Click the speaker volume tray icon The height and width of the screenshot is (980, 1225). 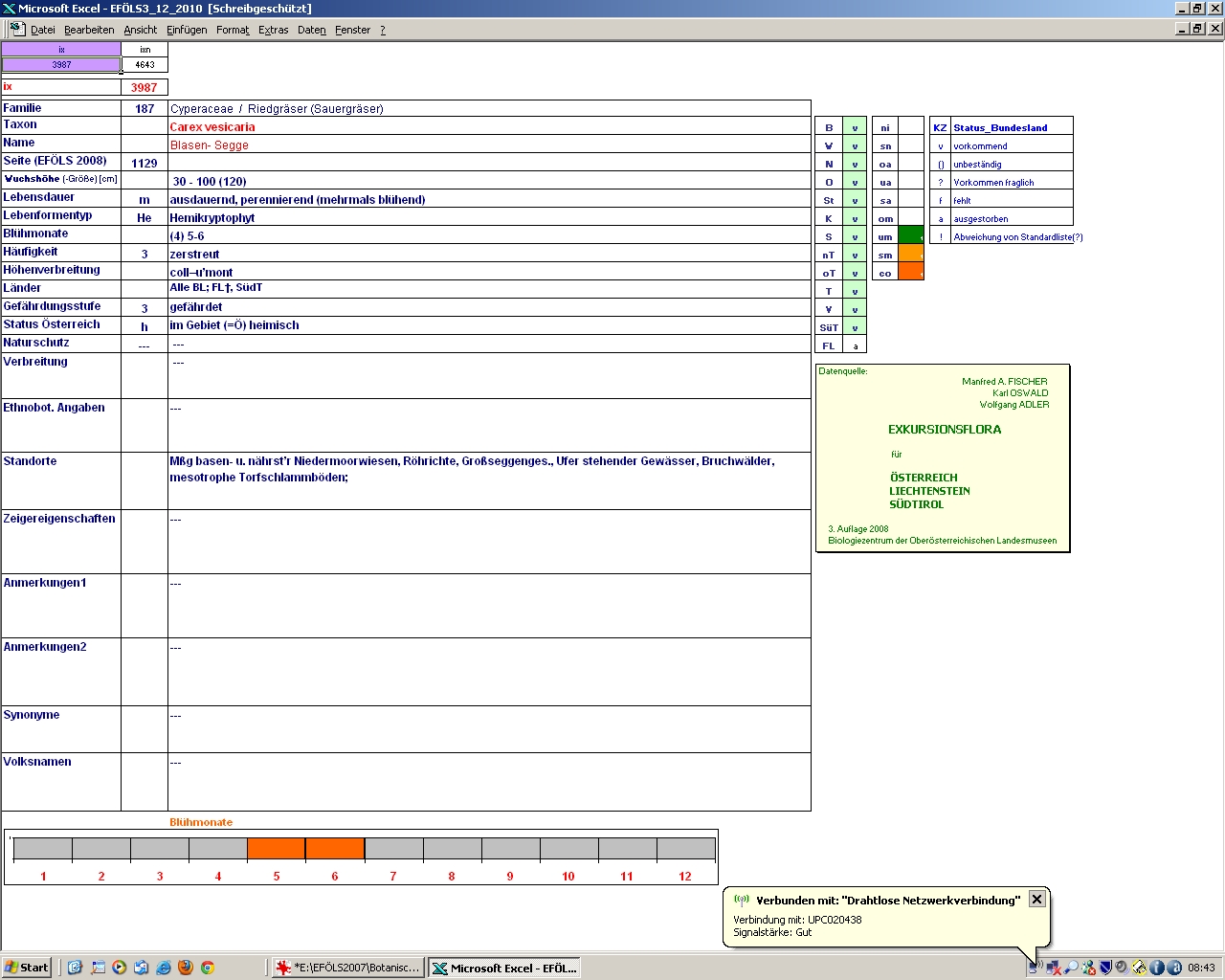coord(1122,968)
